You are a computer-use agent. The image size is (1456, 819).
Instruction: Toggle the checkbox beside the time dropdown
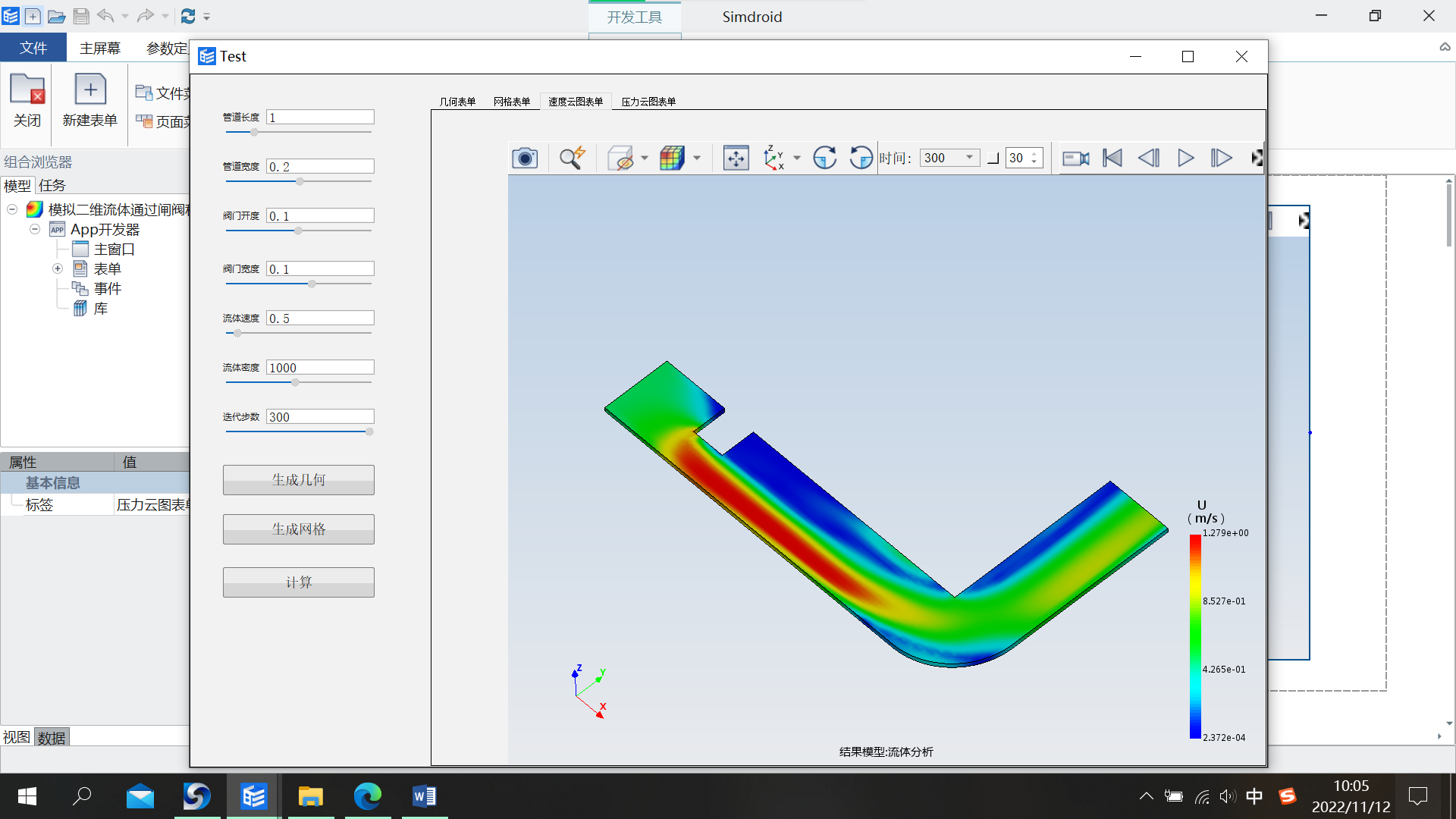click(x=993, y=158)
